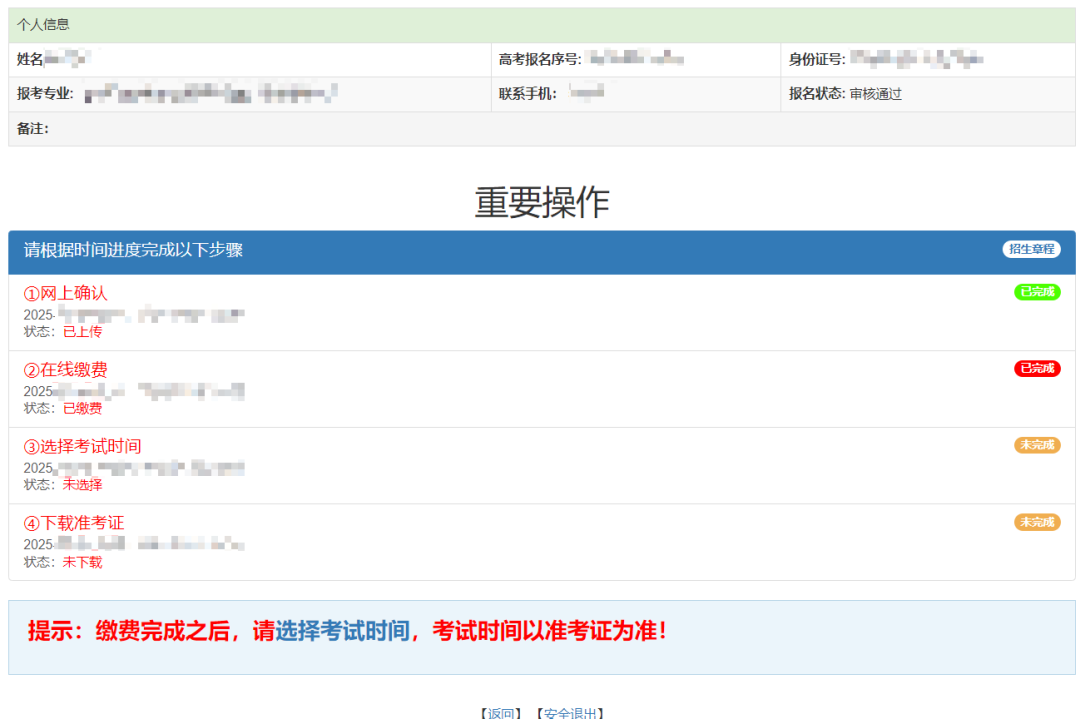The height and width of the screenshot is (719, 1080).
Task: Click the 已上传 status text
Action: click(x=82, y=331)
